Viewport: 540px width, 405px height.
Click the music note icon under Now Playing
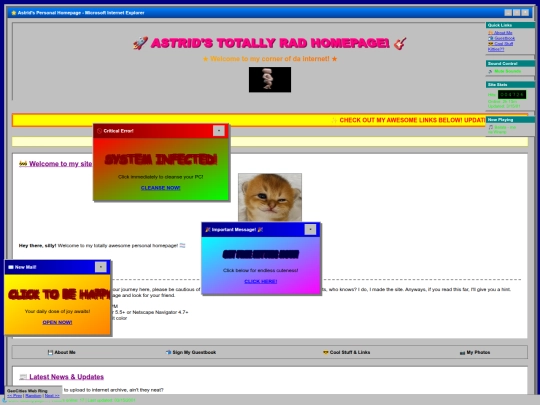pyautogui.click(x=491, y=127)
